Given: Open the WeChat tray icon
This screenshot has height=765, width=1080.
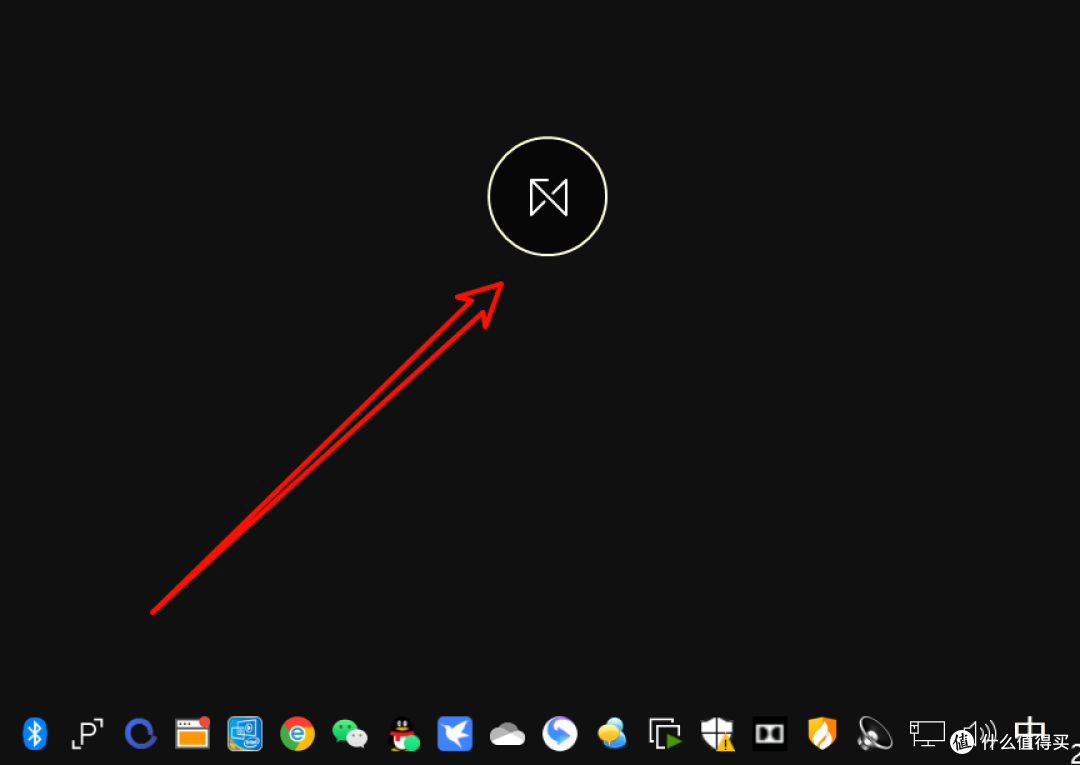Looking at the screenshot, I should [x=350, y=734].
